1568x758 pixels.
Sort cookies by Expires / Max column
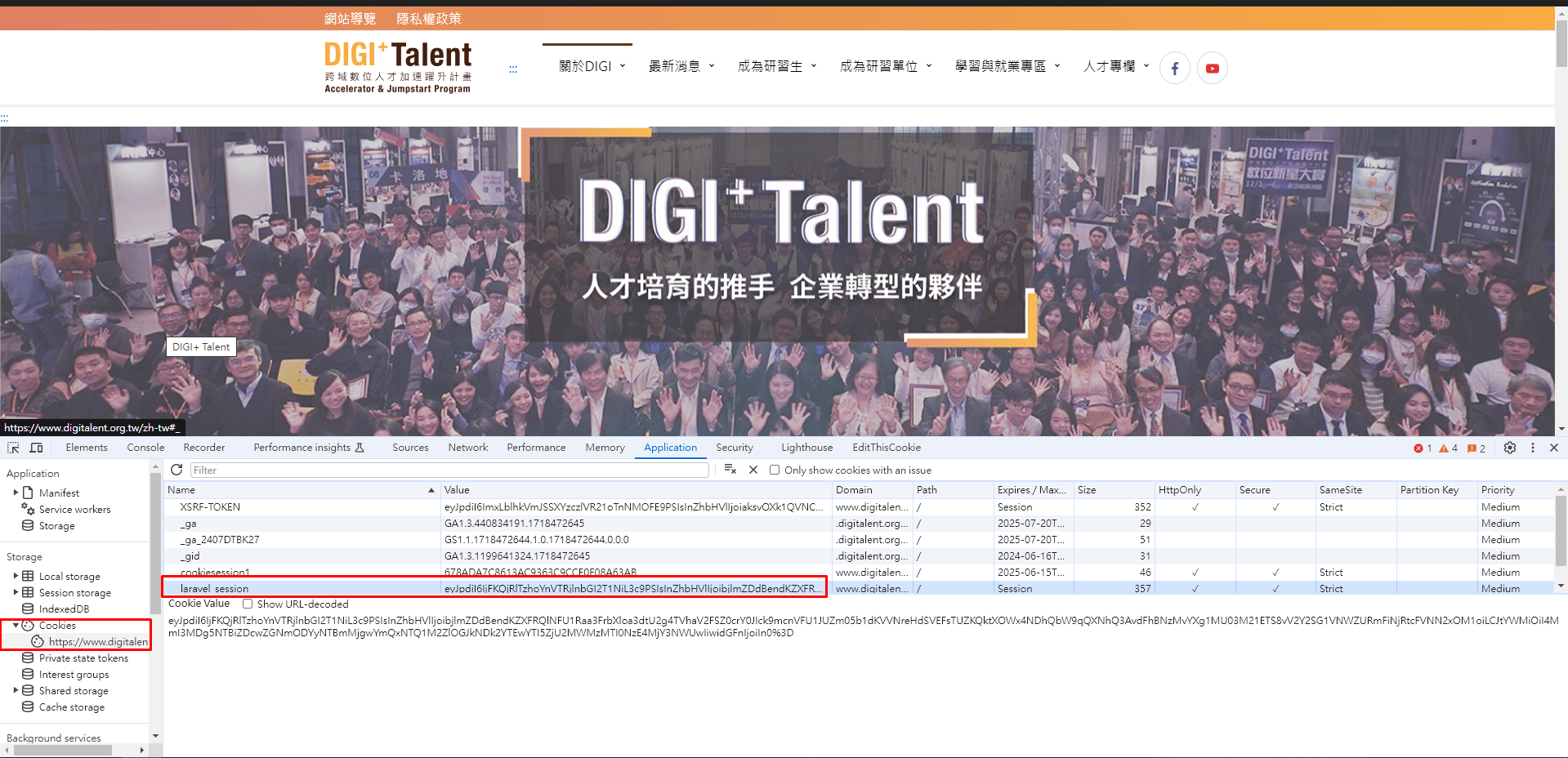tap(1033, 490)
